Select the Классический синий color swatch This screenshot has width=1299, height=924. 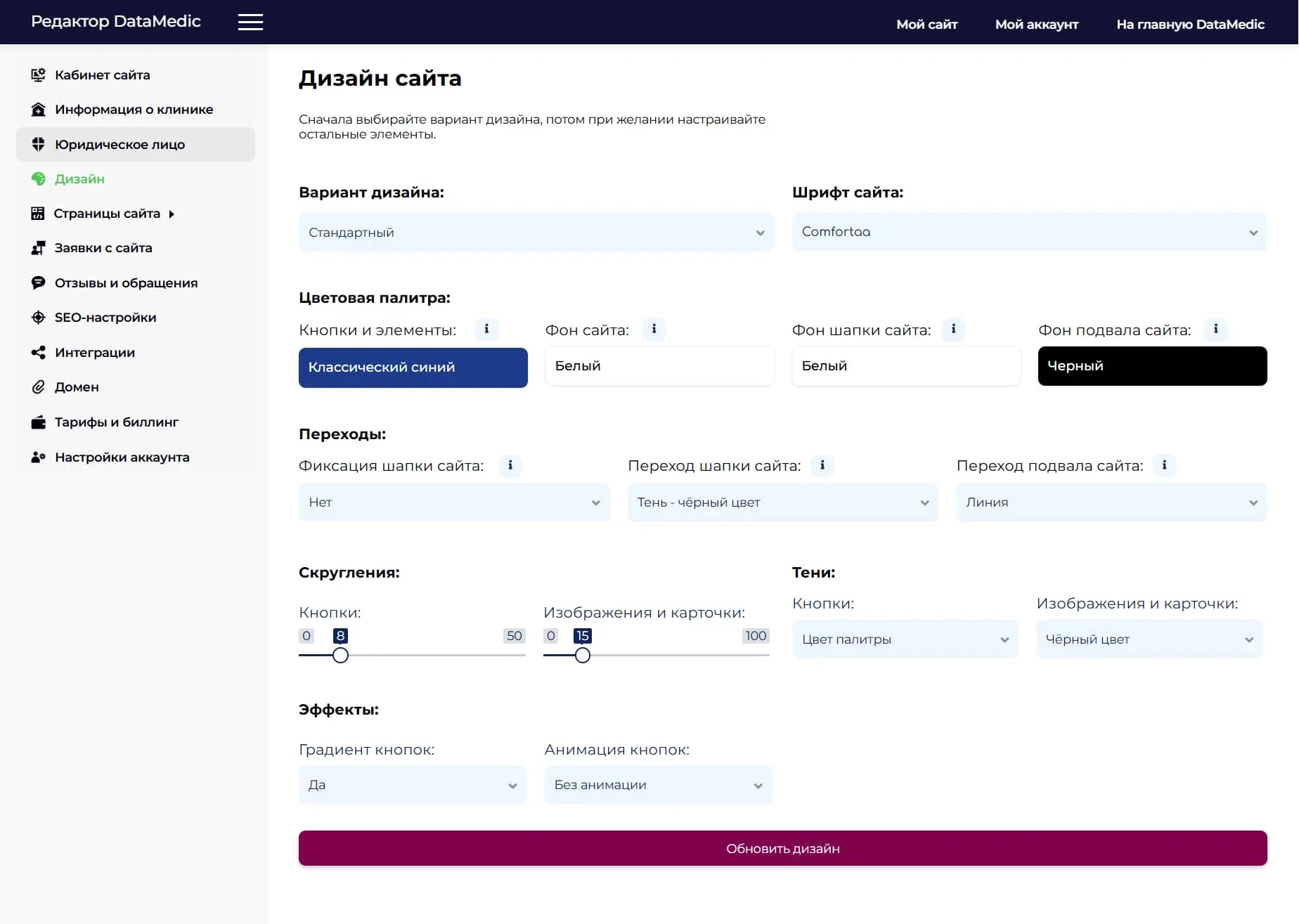pyautogui.click(x=413, y=367)
